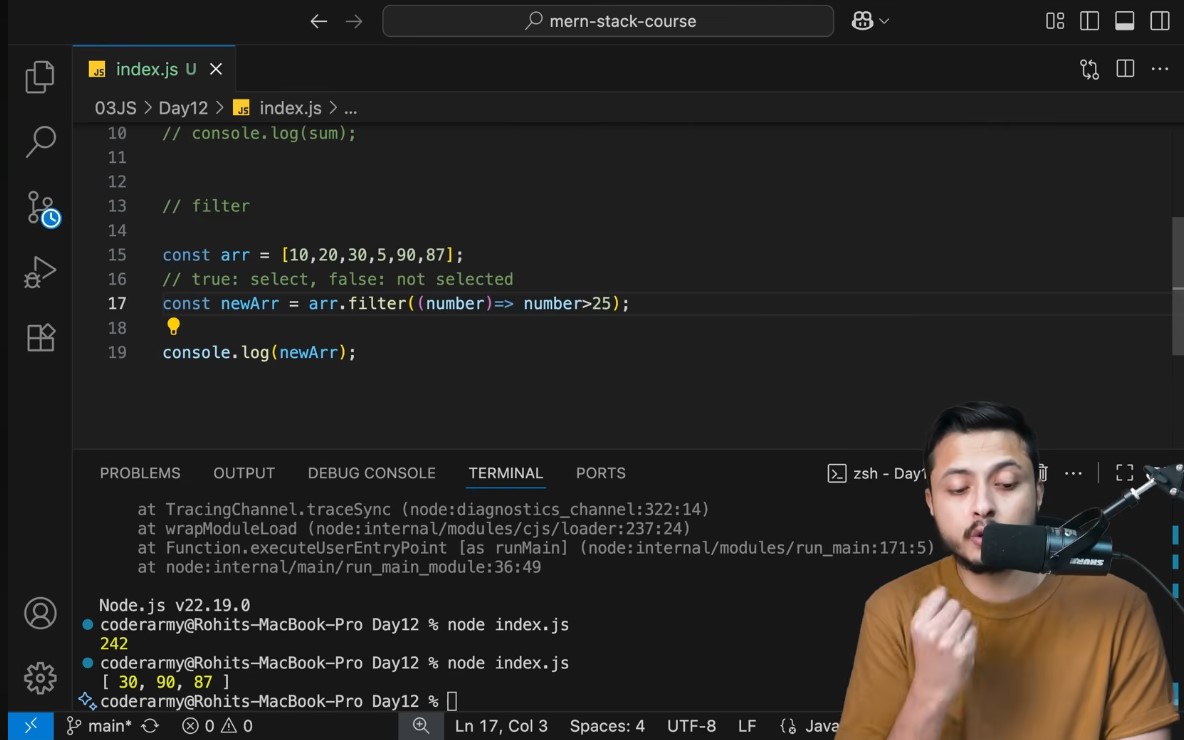Maximize the terminal panel size
Viewport: 1184px width, 740px height.
pos(1124,473)
